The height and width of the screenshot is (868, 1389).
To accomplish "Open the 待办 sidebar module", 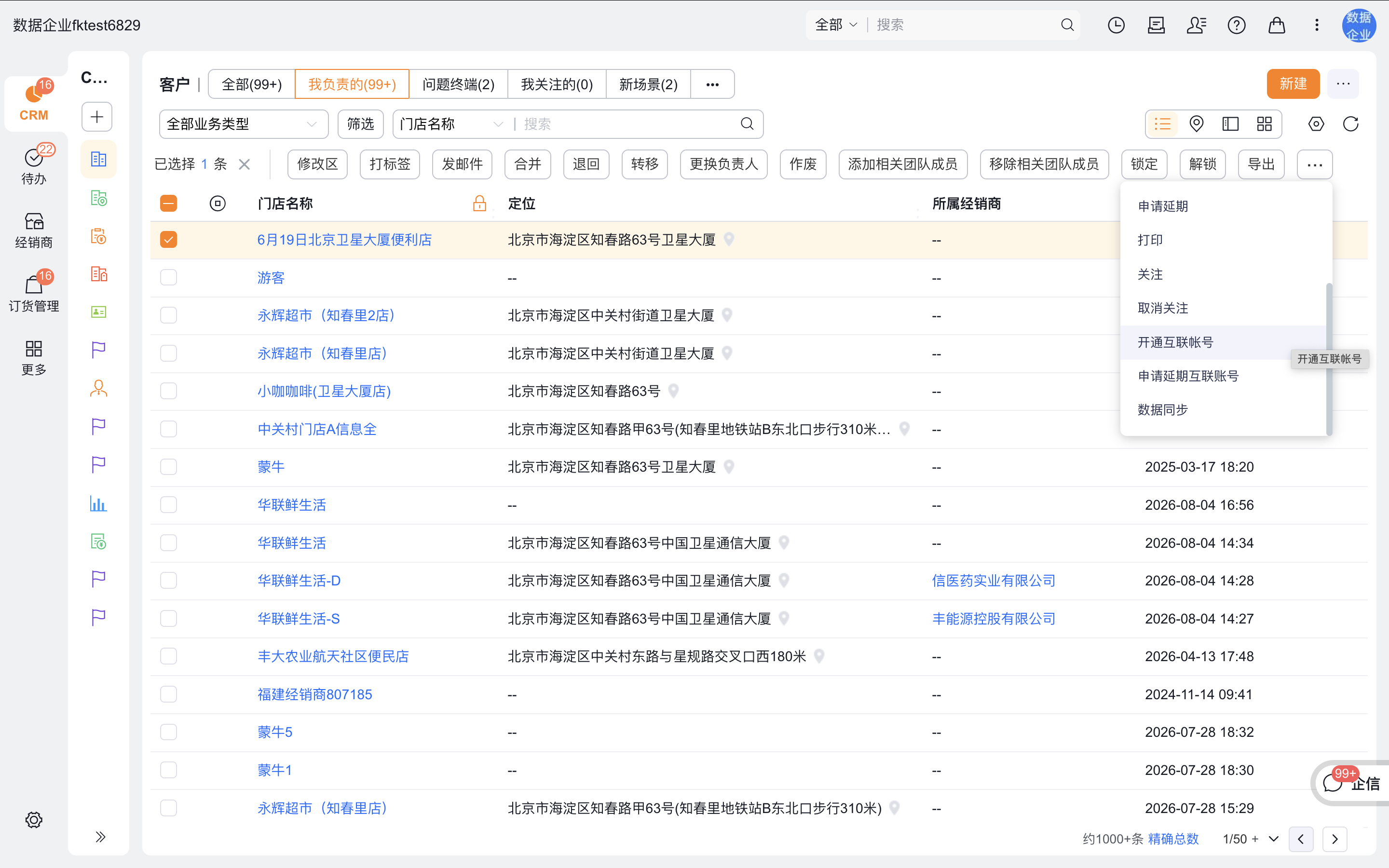I will tap(34, 166).
